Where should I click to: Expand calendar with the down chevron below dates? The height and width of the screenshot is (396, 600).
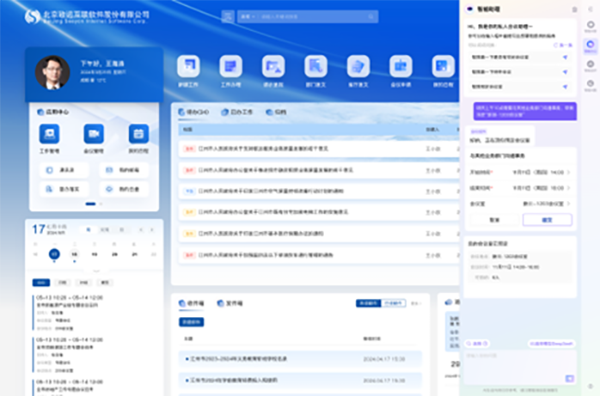[x=96, y=271]
